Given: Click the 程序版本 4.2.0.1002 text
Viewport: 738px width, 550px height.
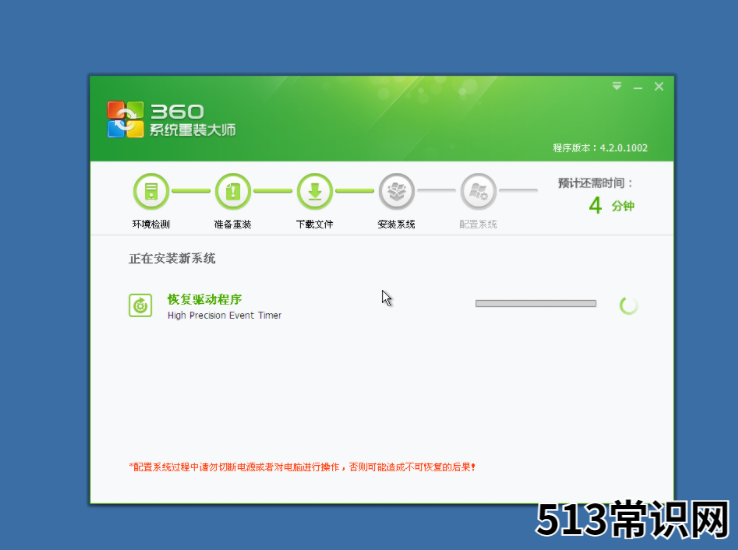Looking at the screenshot, I should (x=600, y=148).
